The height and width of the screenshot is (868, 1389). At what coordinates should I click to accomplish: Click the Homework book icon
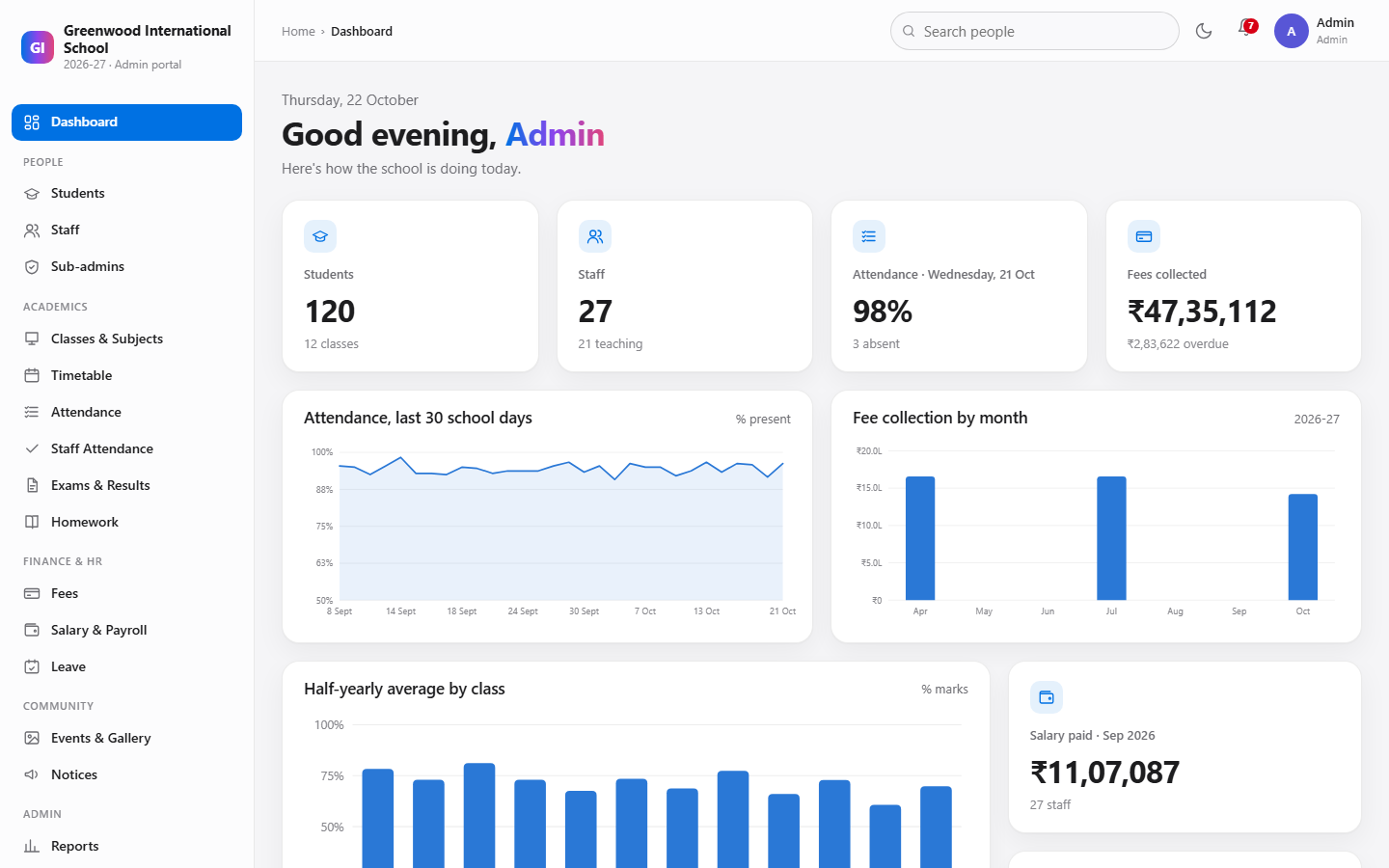(32, 523)
